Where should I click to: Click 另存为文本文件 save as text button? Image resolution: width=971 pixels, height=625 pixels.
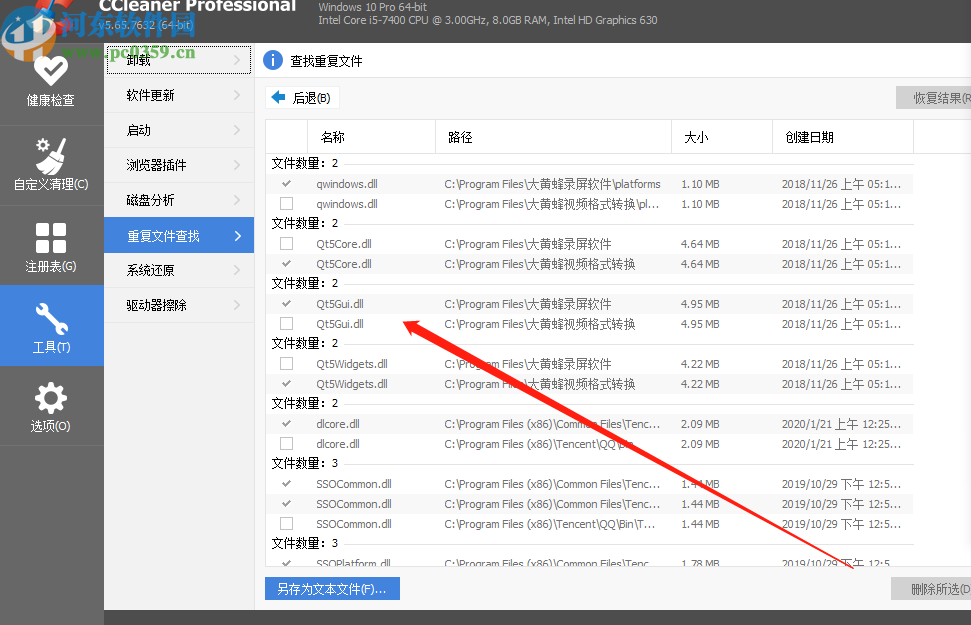[x=331, y=588]
